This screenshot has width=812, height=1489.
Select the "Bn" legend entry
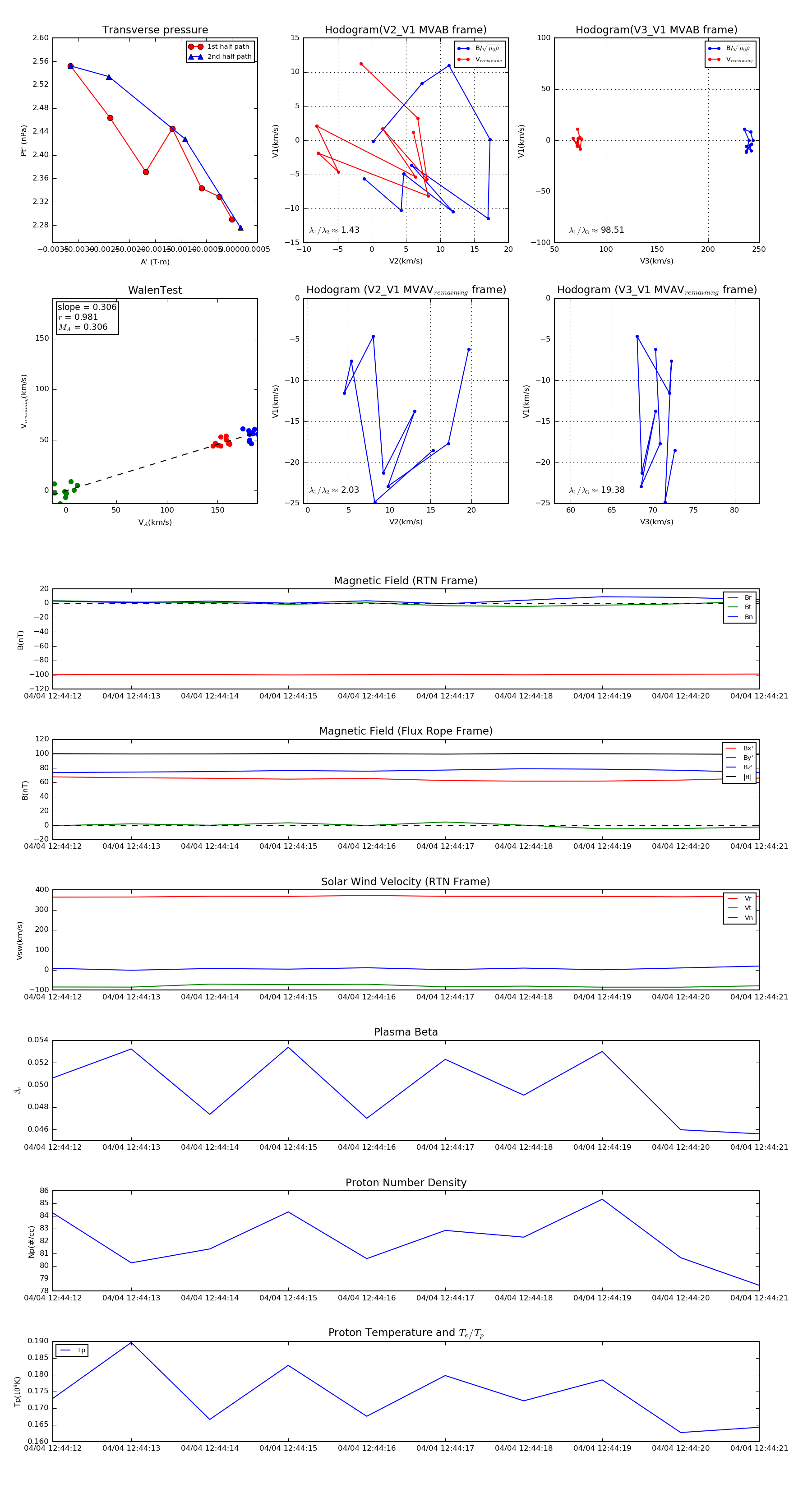(x=740, y=617)
